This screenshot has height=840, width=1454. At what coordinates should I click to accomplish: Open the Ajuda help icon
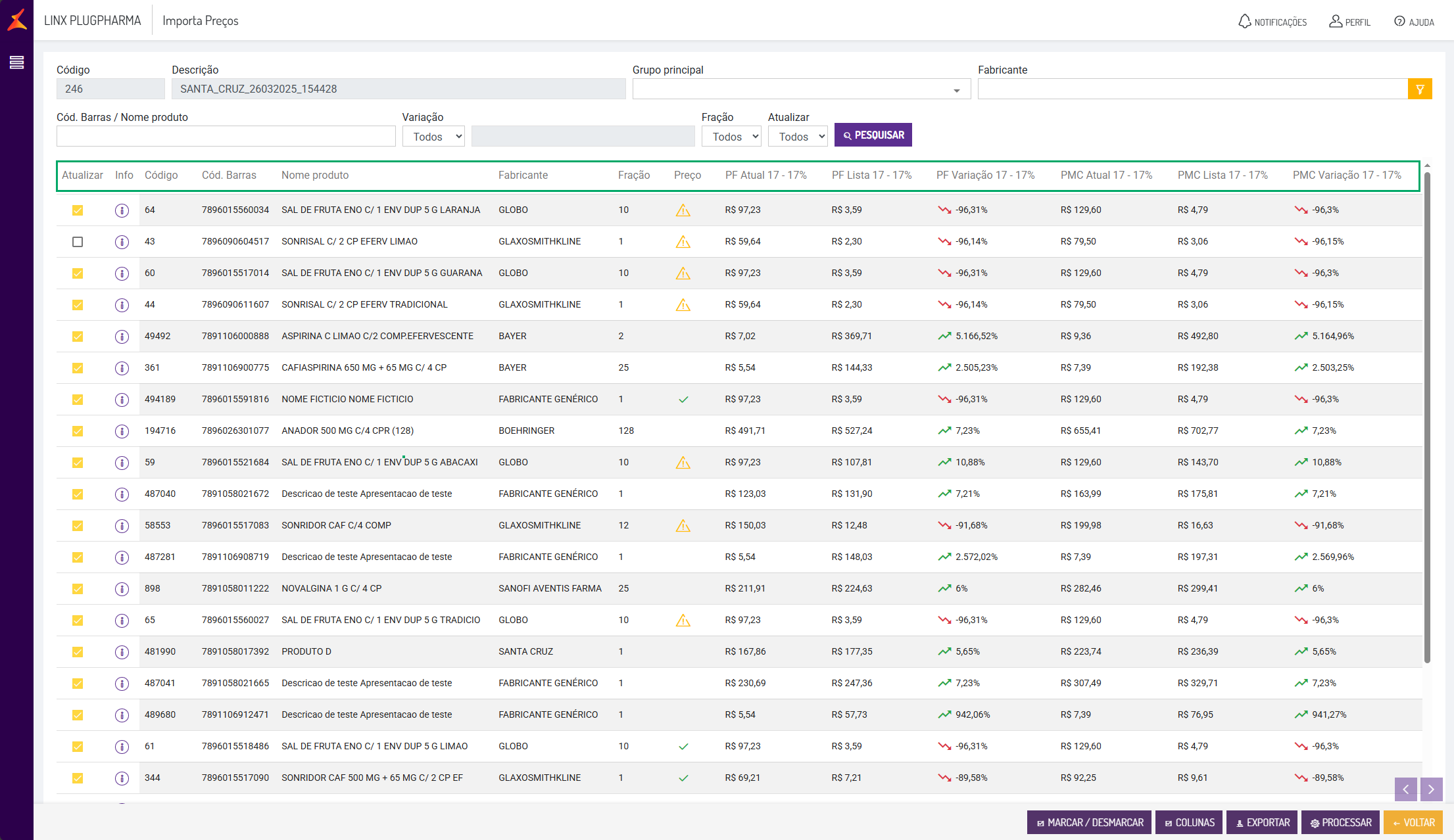[x=1399, y=21]
